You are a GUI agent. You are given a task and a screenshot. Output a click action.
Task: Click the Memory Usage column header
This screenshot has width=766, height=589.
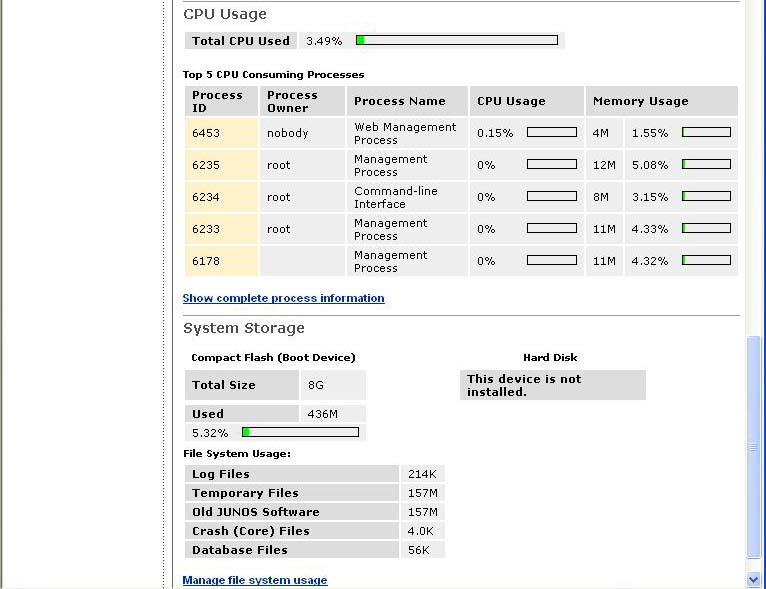point(640,101)
